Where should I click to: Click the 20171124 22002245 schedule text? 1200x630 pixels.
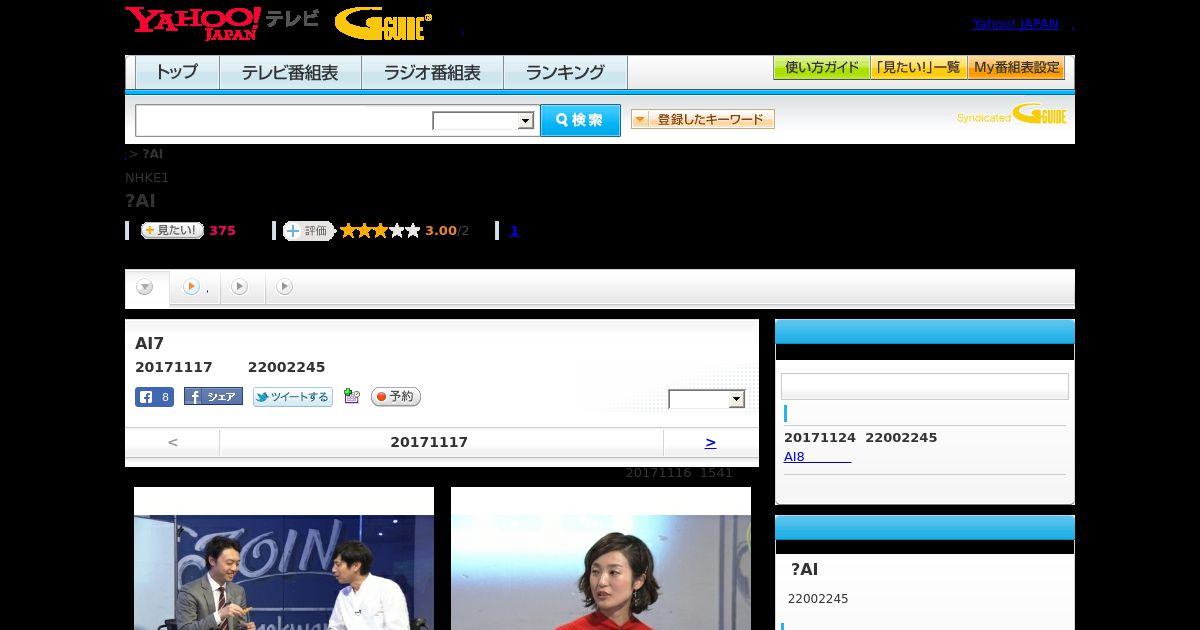click(x=861, y=438)
